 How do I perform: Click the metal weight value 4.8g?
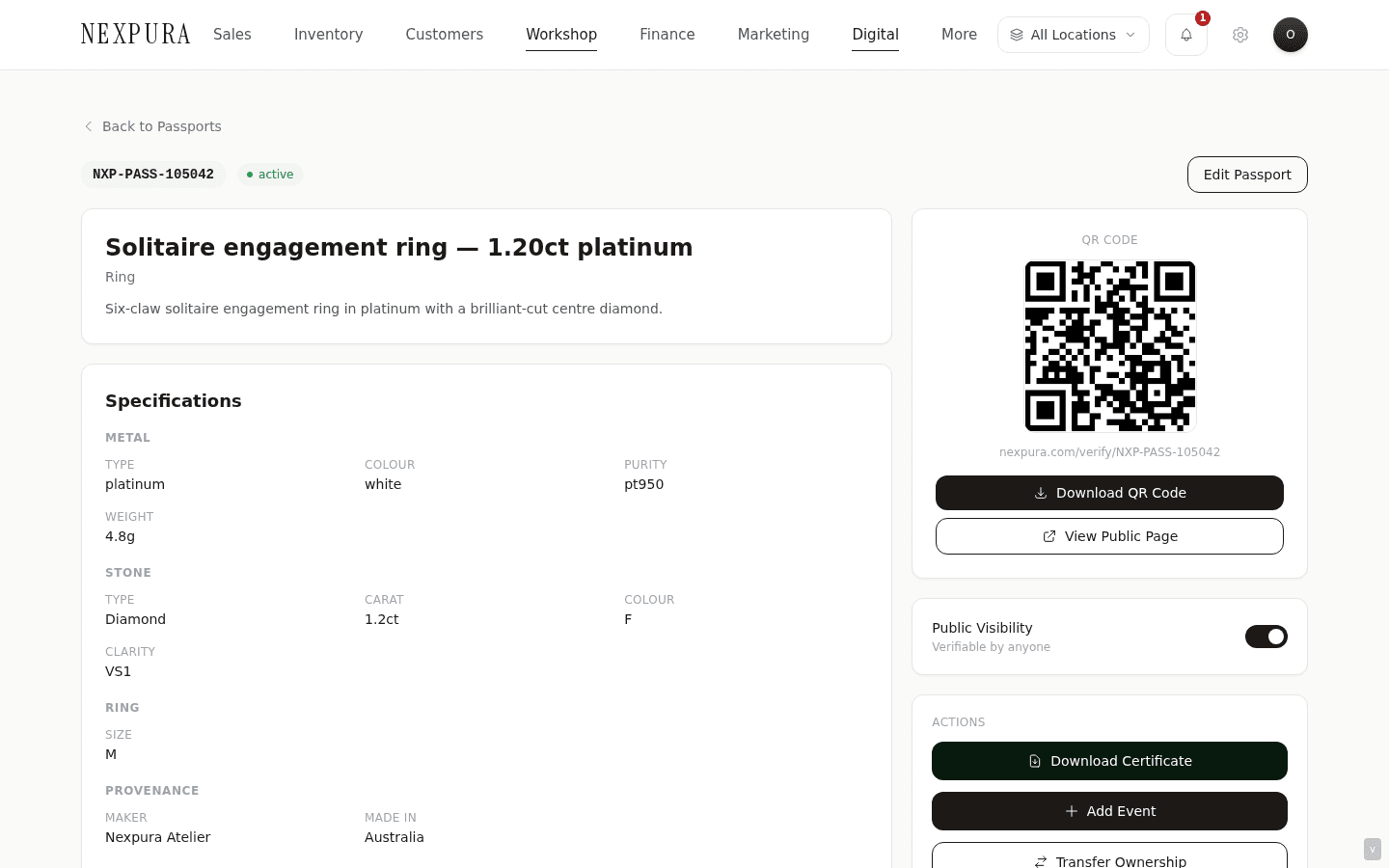click(x=120, y=536)
